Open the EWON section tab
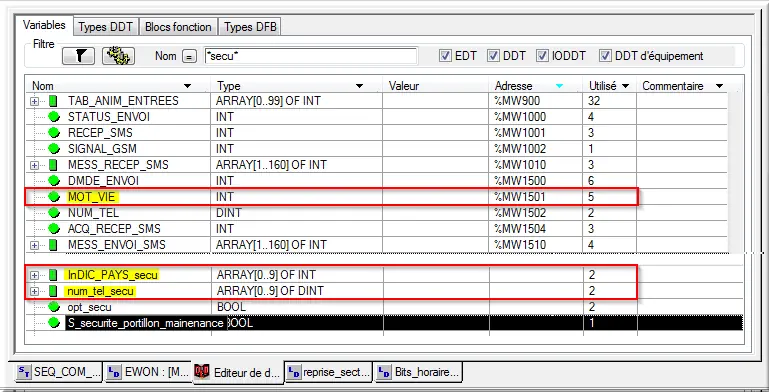769x392 pixels. (x=148, y=372)
